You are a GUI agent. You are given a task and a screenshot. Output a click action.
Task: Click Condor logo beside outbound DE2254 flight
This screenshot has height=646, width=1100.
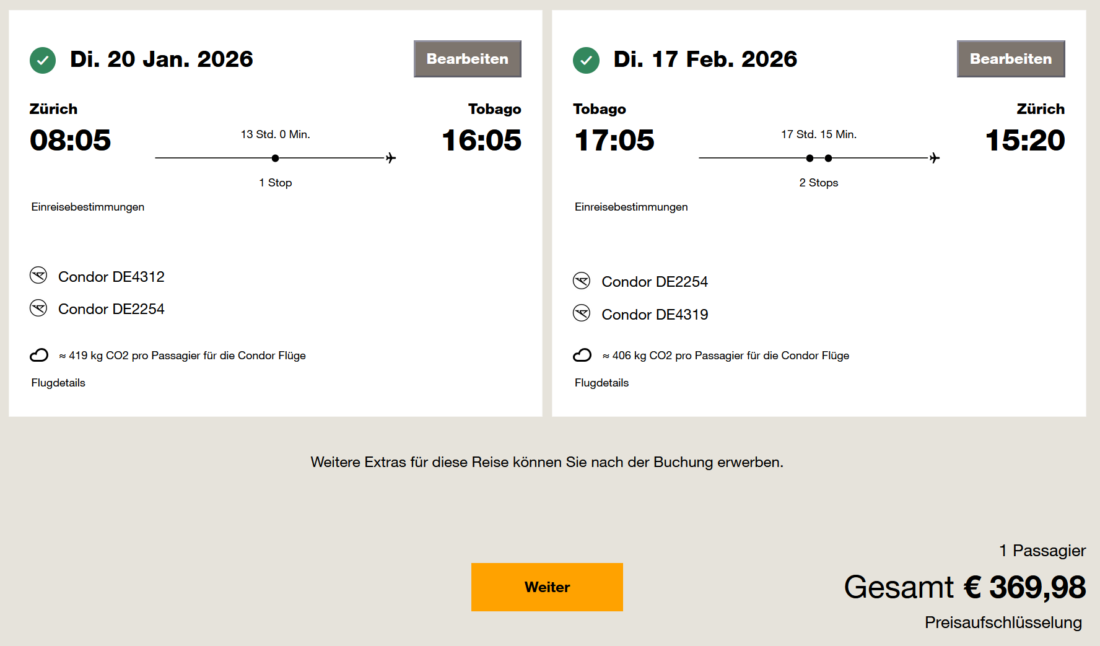point(39,308)
